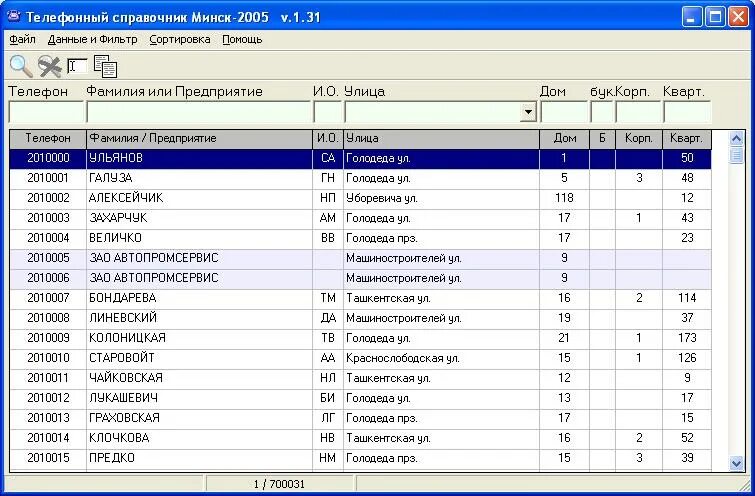Click the Корп. column header

[x=639, y=139]
